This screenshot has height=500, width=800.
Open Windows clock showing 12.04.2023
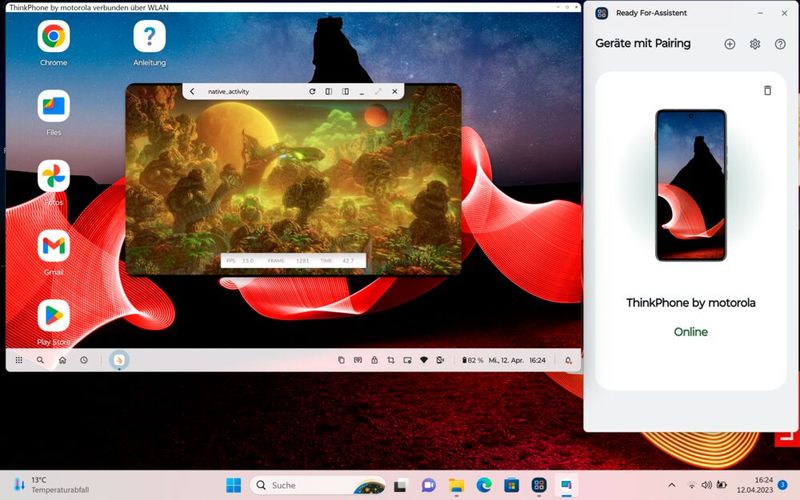[x=755, y=485]
